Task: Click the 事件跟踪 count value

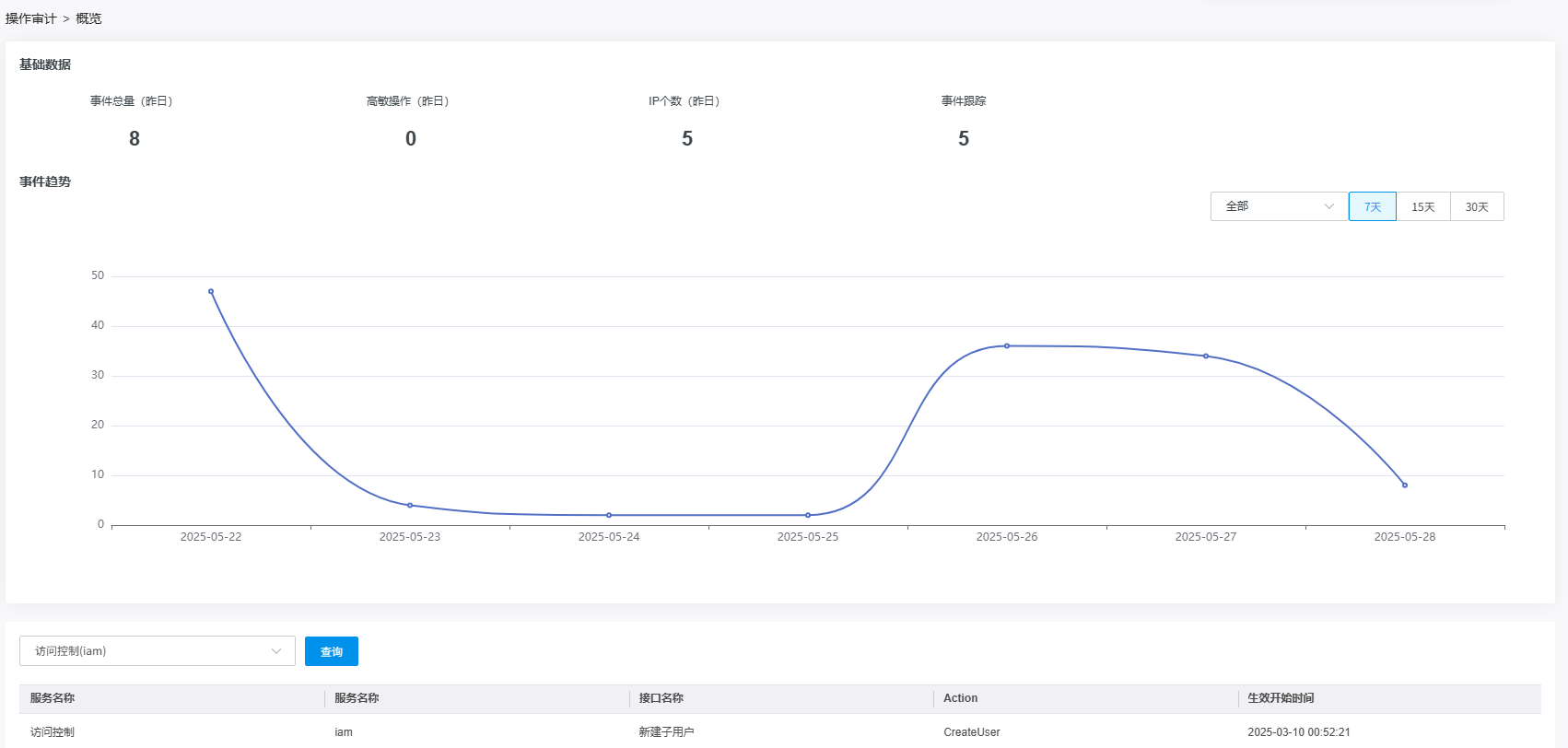Action: click(x=964, y=138)
